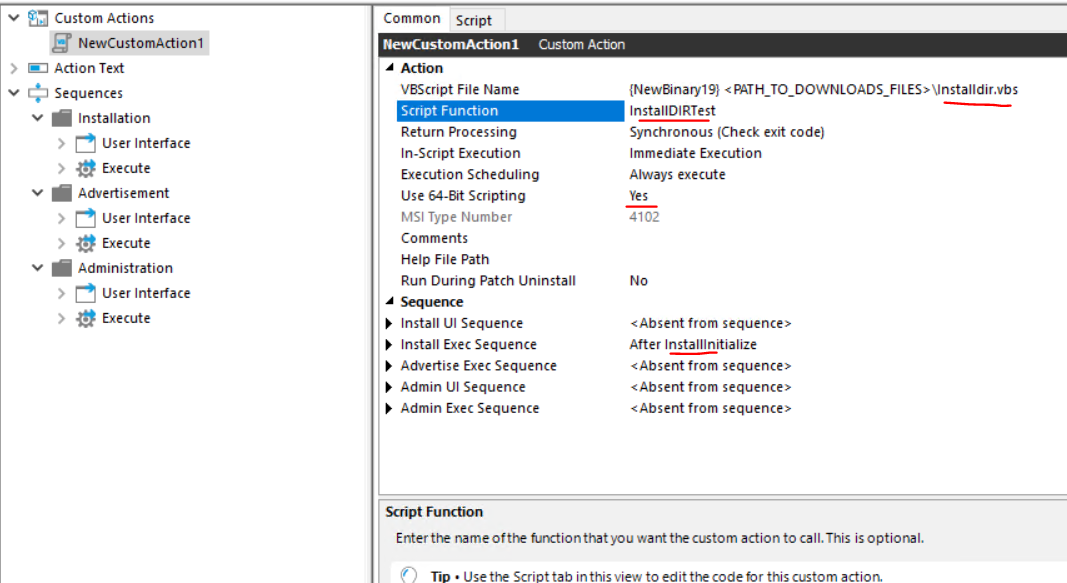Switch to the Script tab
Image resolution: width=1067 pixels, height=583 pixels.
[x=473, y=20]
